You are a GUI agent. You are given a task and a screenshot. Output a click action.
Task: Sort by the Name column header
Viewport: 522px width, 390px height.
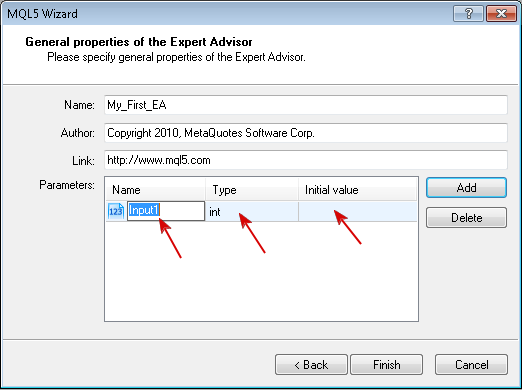(156, 190)
